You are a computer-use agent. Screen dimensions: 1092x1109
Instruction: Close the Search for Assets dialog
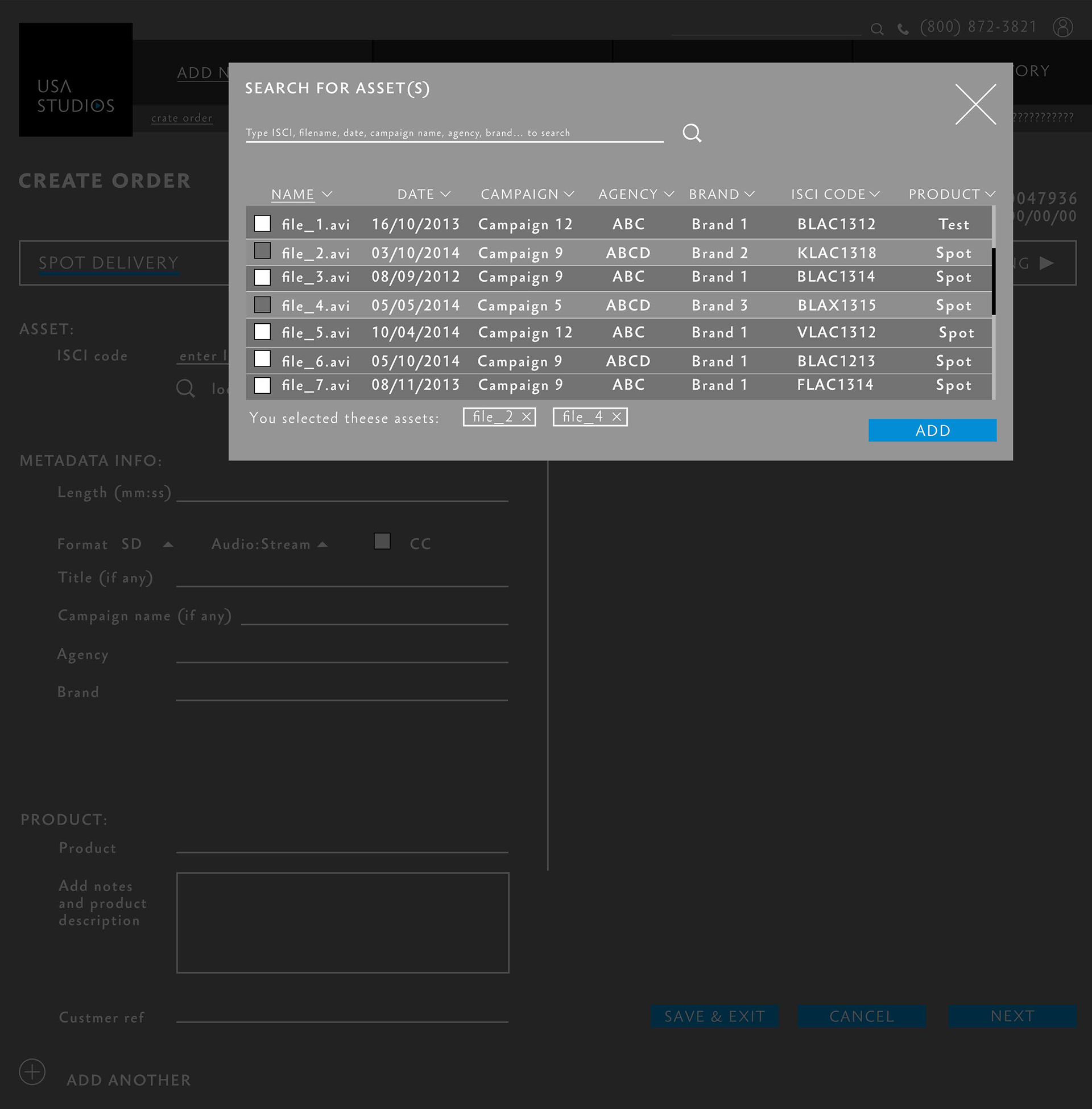tap(975, 105)
